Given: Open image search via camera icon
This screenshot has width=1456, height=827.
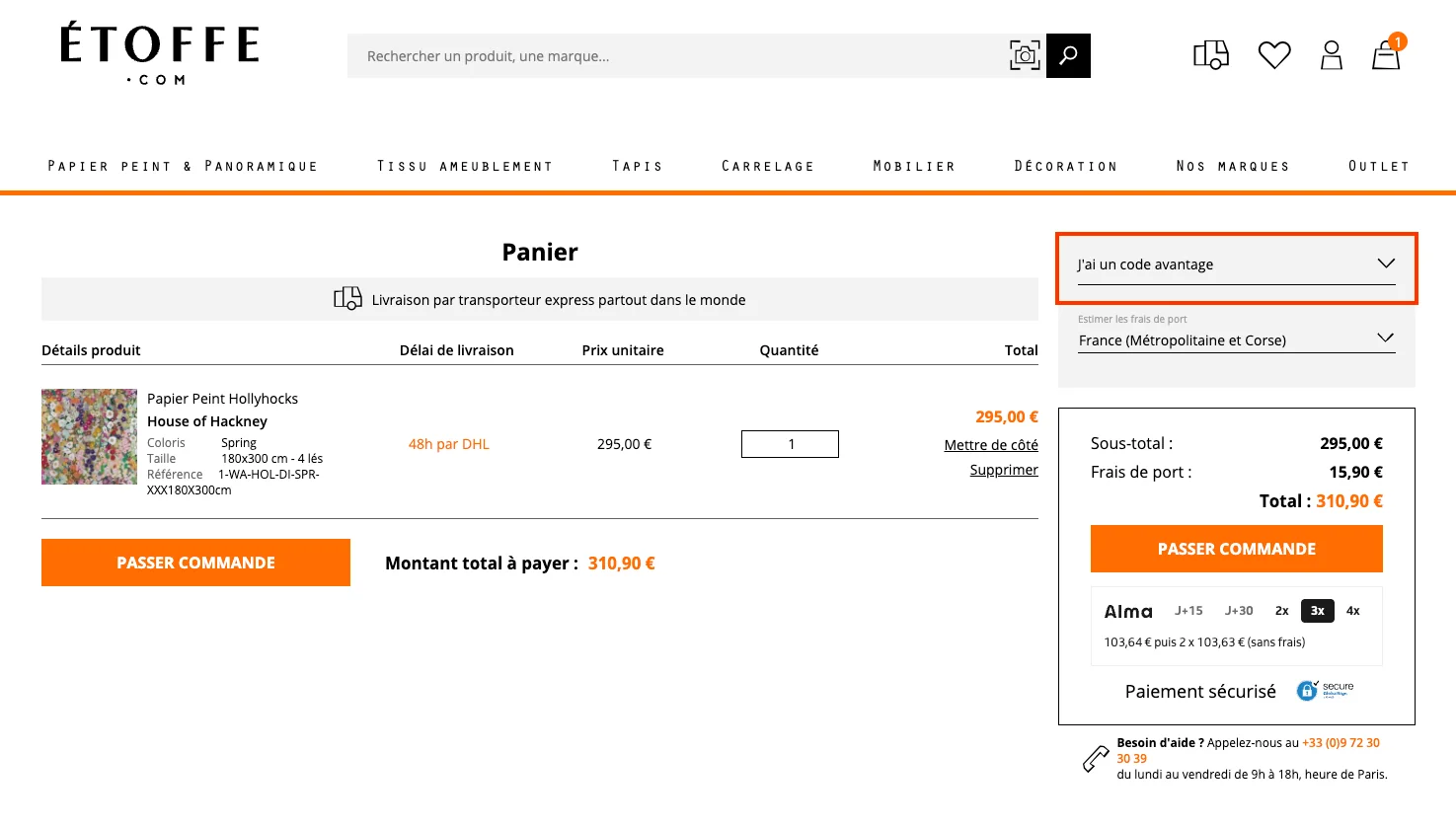Looking at the screenshot, I should coord(1025,55).
